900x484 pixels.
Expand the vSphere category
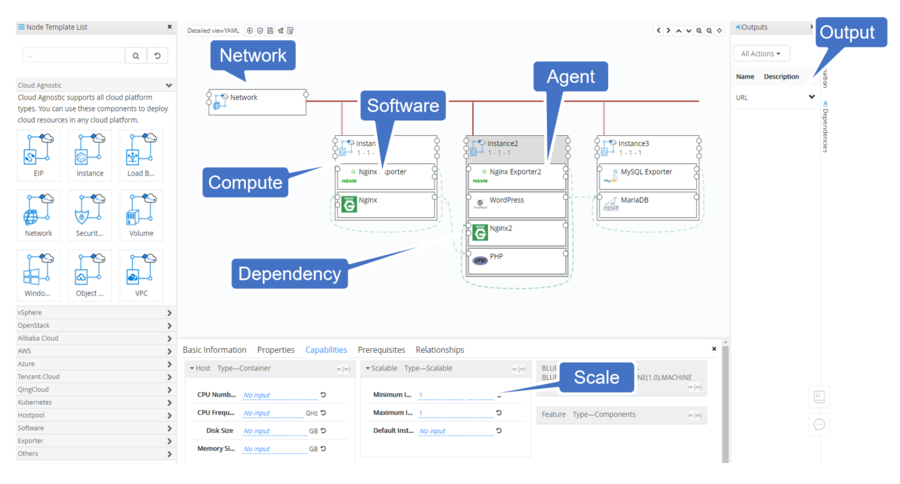pyautogui.click(x=169, y=313)
